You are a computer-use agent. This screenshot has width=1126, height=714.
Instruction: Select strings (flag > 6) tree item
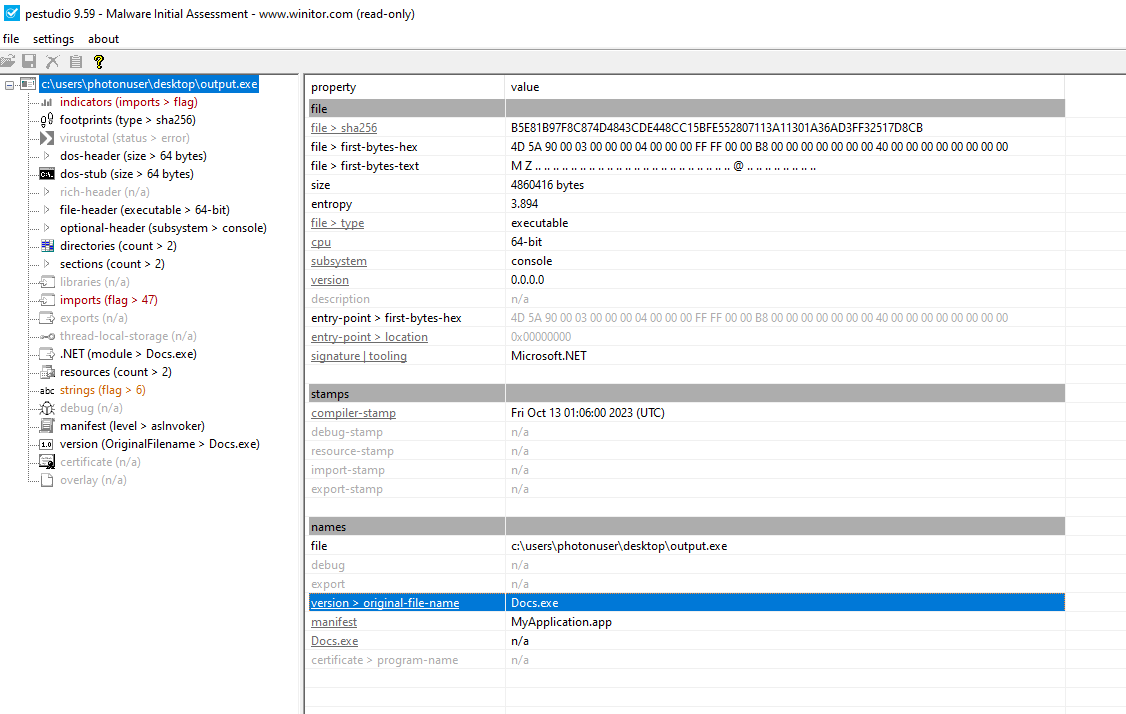coord(103,390)
